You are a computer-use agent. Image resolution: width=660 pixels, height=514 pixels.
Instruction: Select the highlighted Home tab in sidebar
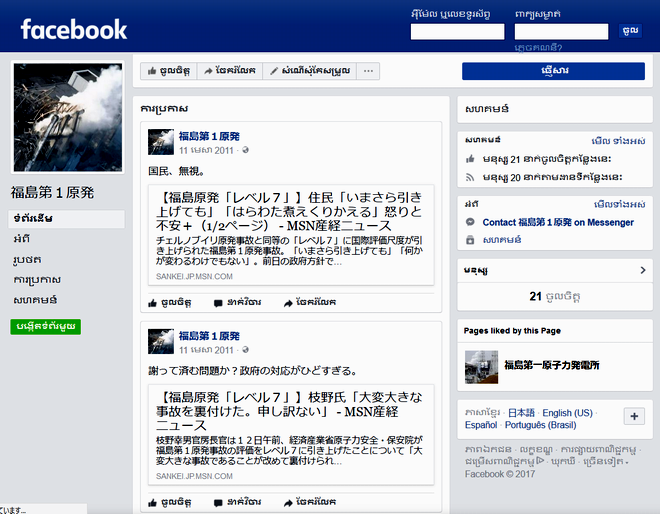[67, 218]
